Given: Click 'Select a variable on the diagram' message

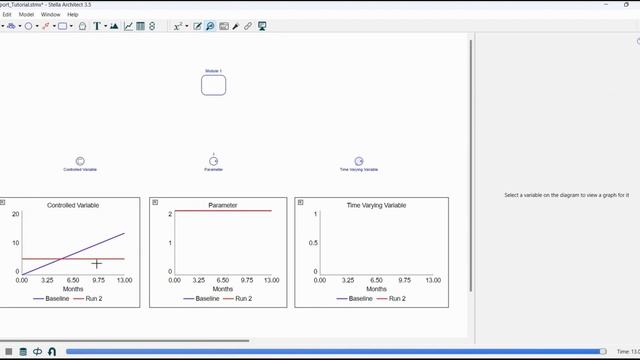Looking at the screenshot, I should (x=567, y=195).
